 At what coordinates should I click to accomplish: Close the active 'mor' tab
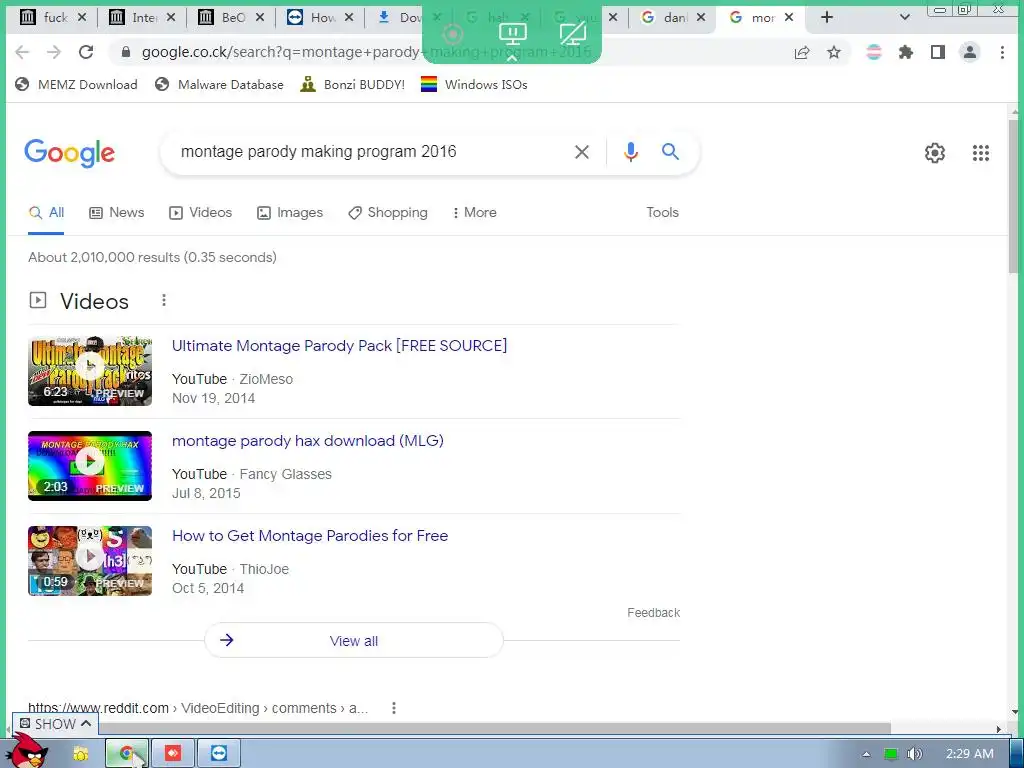pos(789,18)
